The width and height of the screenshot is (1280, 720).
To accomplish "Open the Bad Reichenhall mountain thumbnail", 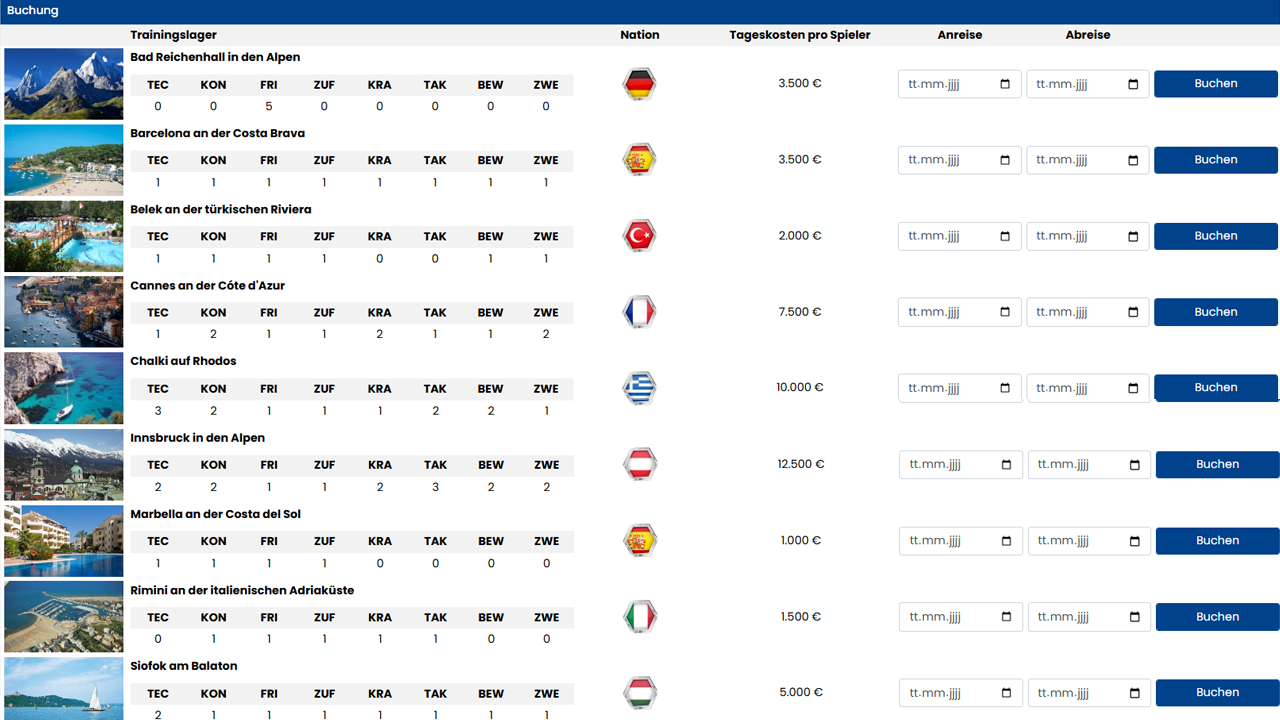I will [64, 84].
